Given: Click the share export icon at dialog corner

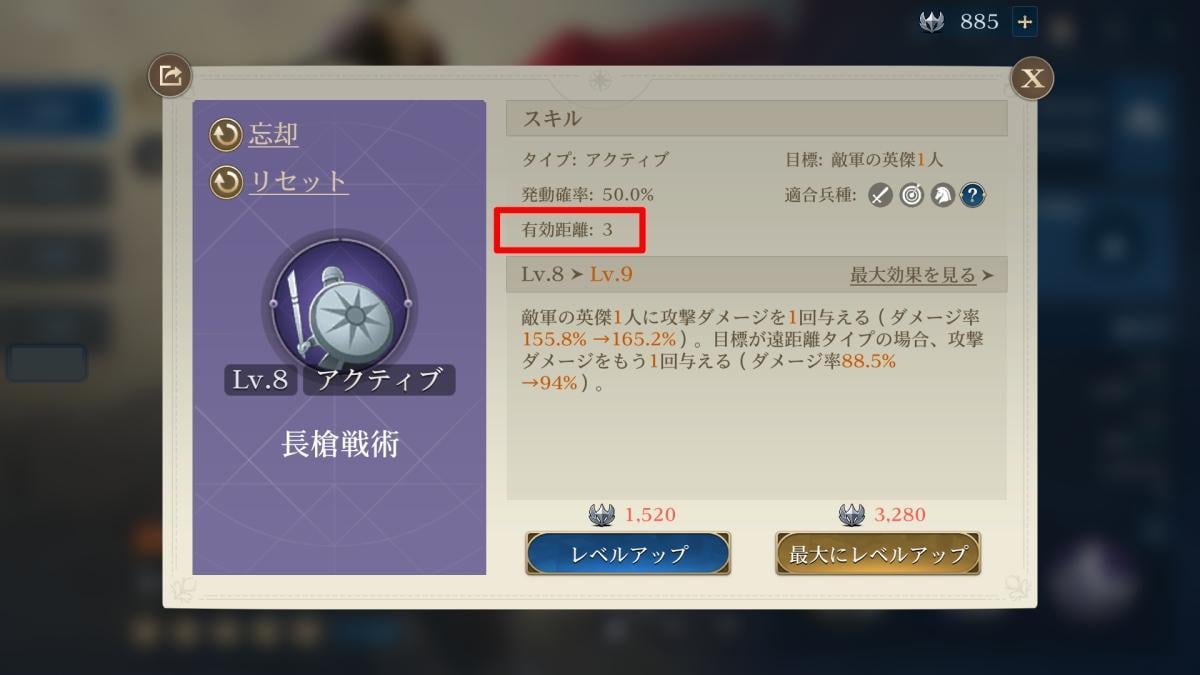Looking at the screenshot, I should coord(170,76).
